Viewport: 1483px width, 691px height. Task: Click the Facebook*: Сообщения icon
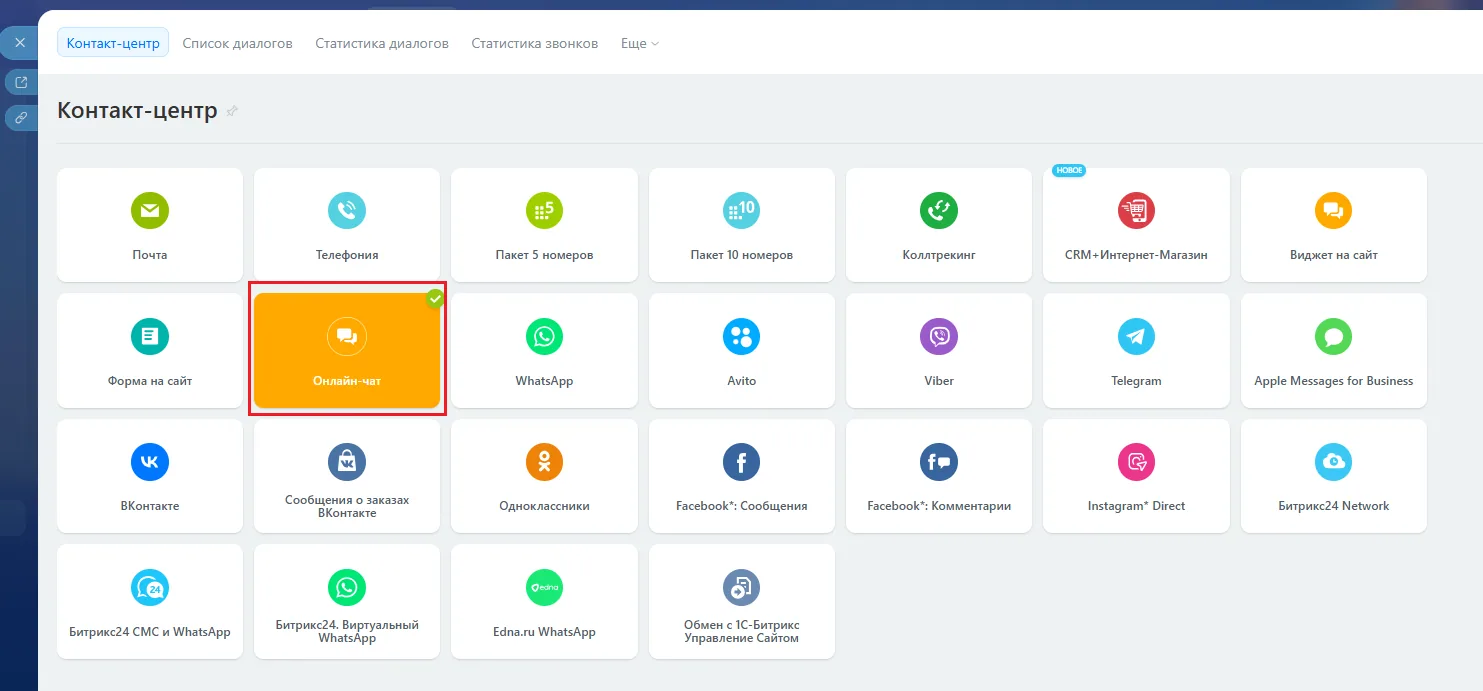[741, 461]
